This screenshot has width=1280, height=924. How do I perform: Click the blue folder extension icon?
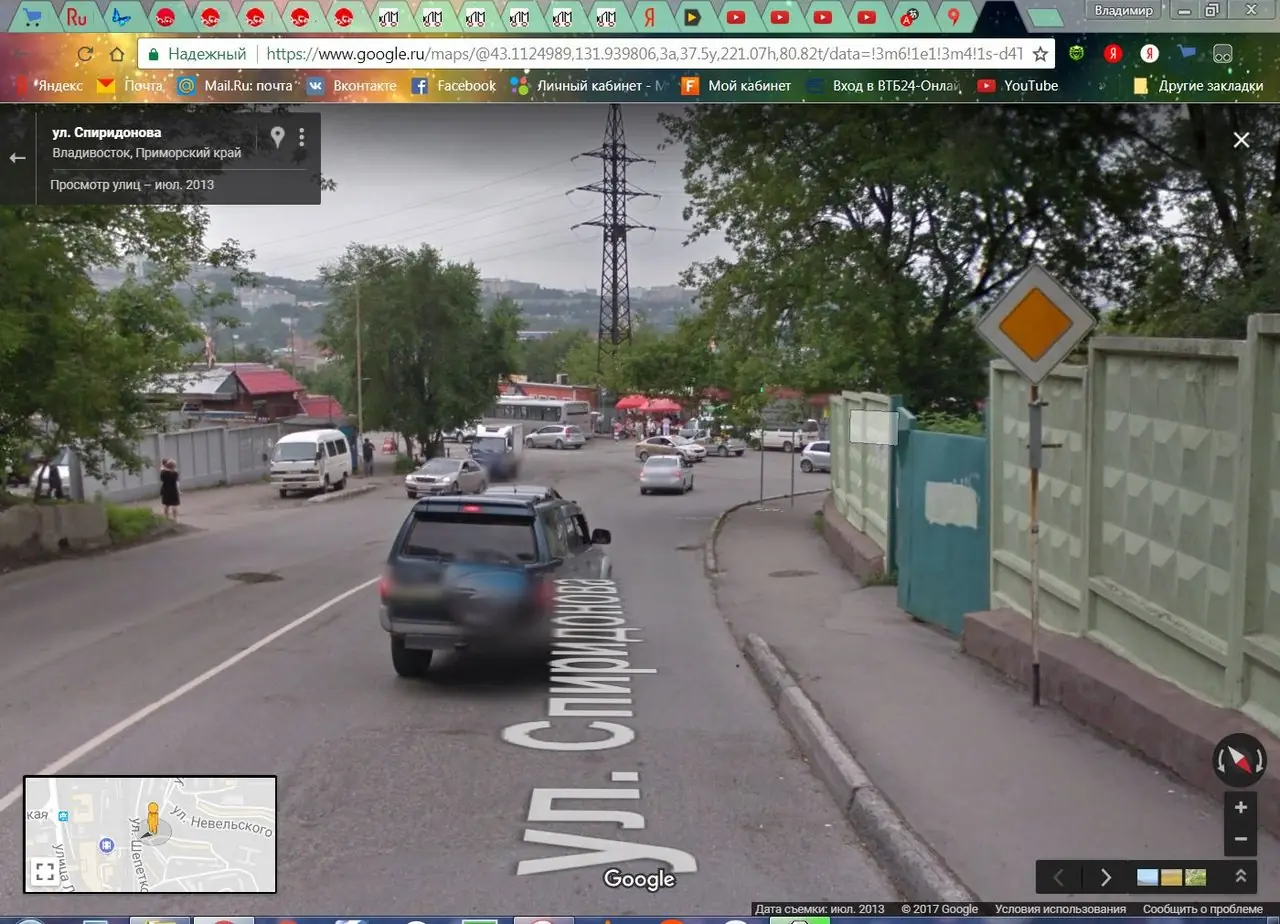pos(1187,53)
